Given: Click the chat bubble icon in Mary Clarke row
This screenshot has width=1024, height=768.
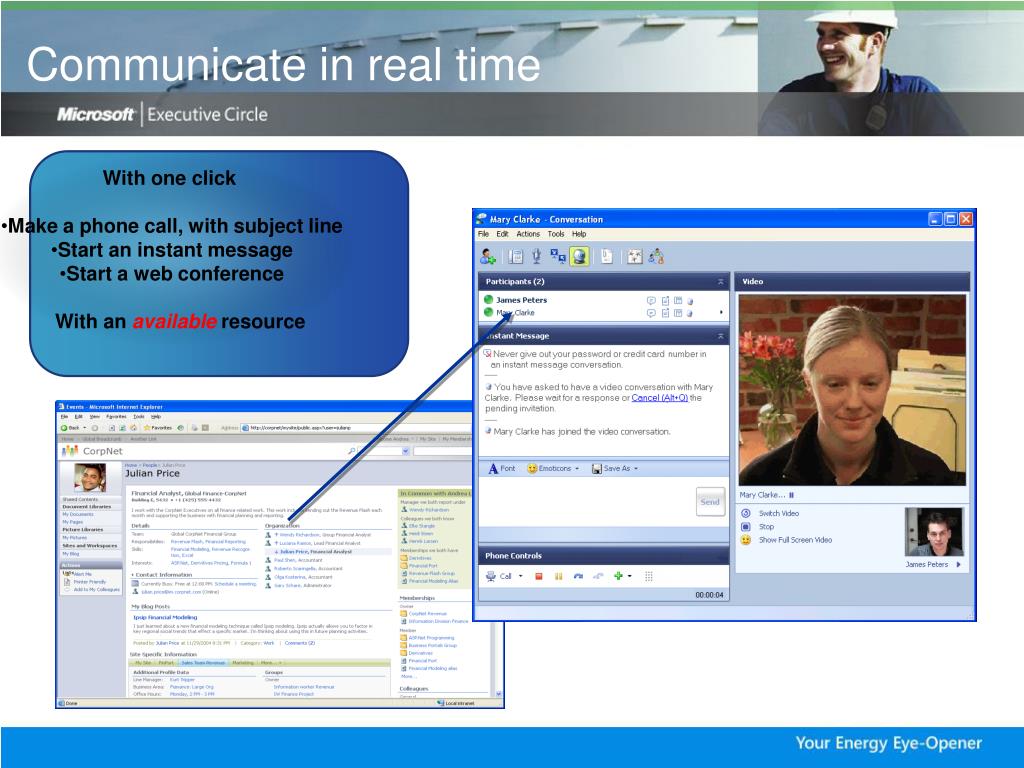Looking at the screenshot, I should pos(651,313).
